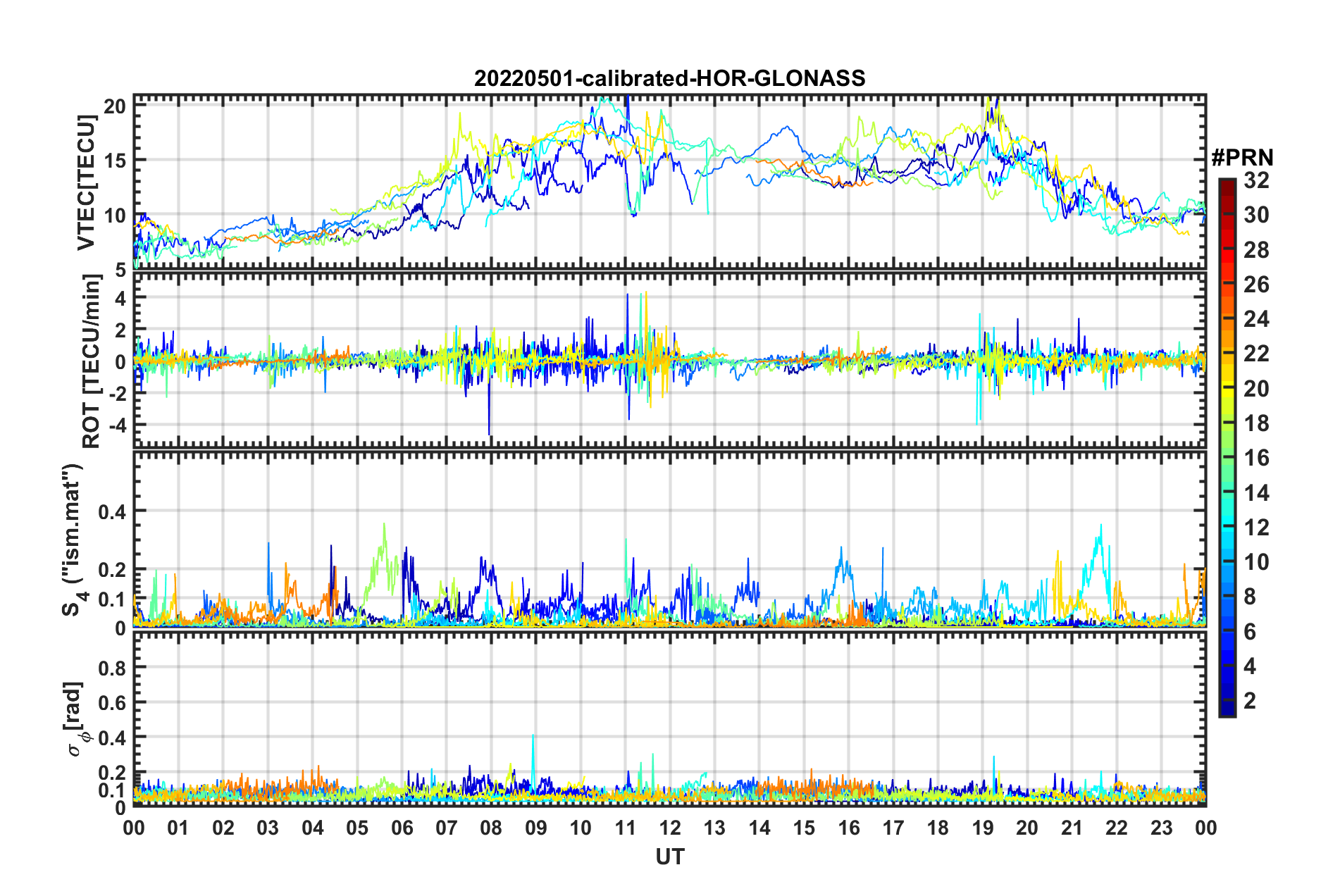Click the VTEC panel plot area

pos(670,182)
